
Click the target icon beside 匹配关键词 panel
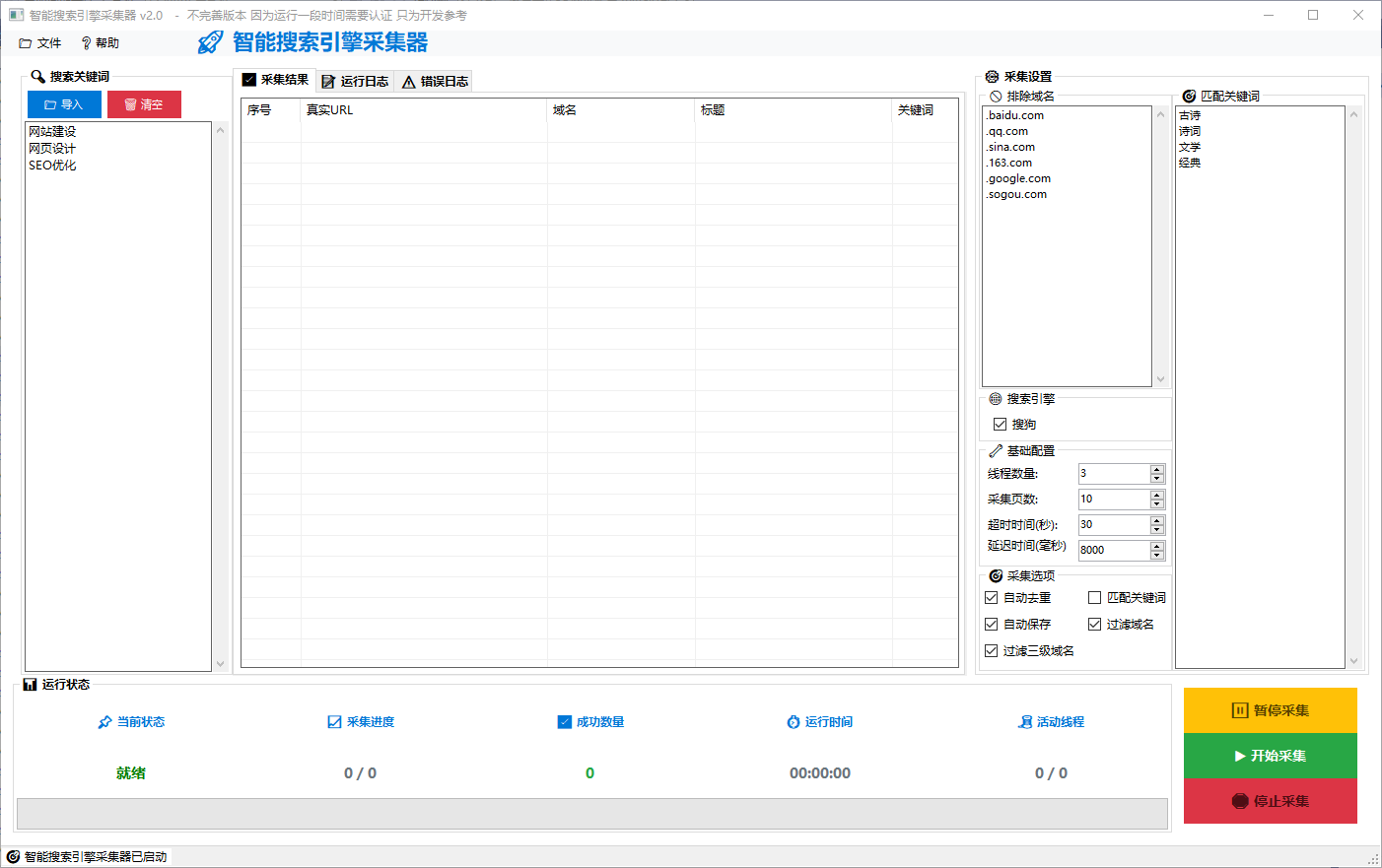click(1188, 96)
